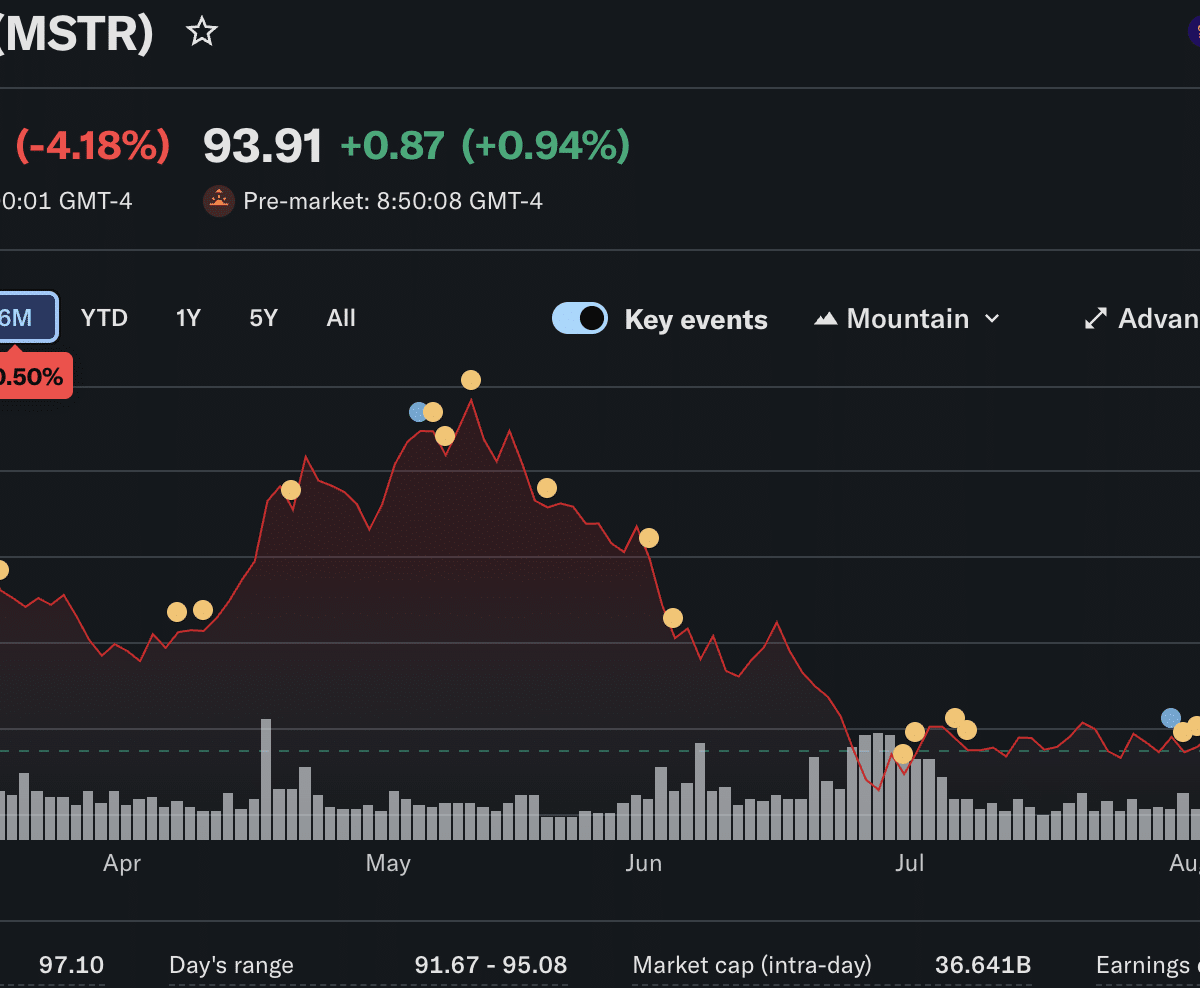Viewport: 1200px width, 988px height.
Task: Select yellow marker touching the blue May marker
Action: [433, 412]
